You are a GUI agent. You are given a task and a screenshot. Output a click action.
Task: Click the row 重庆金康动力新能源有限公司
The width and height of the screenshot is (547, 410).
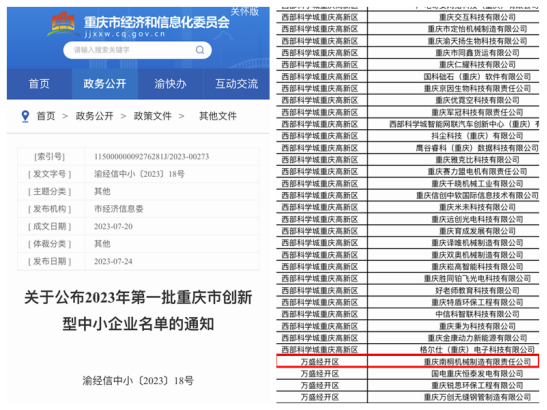point(407,338)
